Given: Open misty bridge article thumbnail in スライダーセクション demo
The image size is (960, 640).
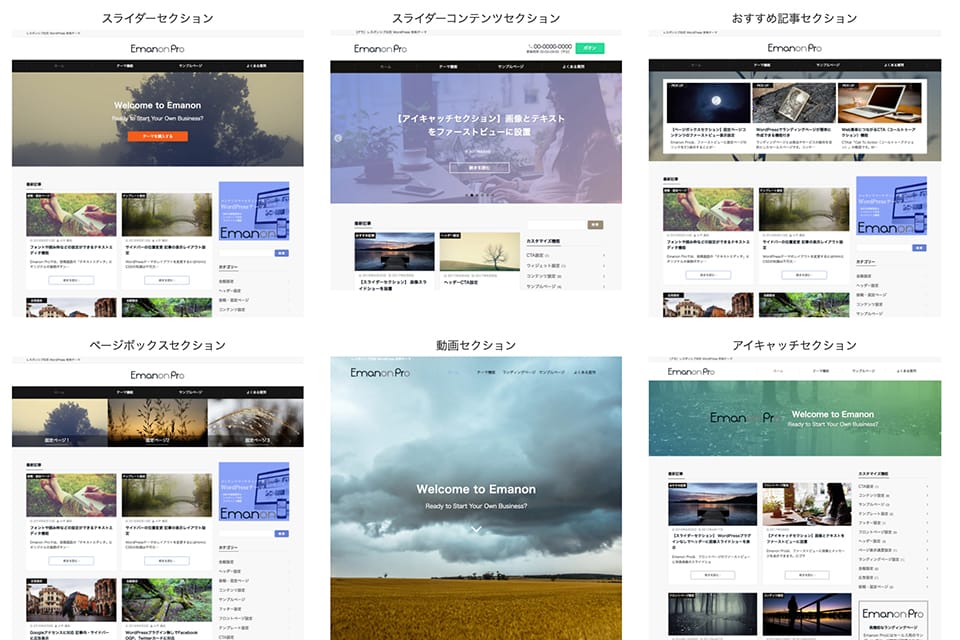Looking at the screenshot, I should point(167,214).
